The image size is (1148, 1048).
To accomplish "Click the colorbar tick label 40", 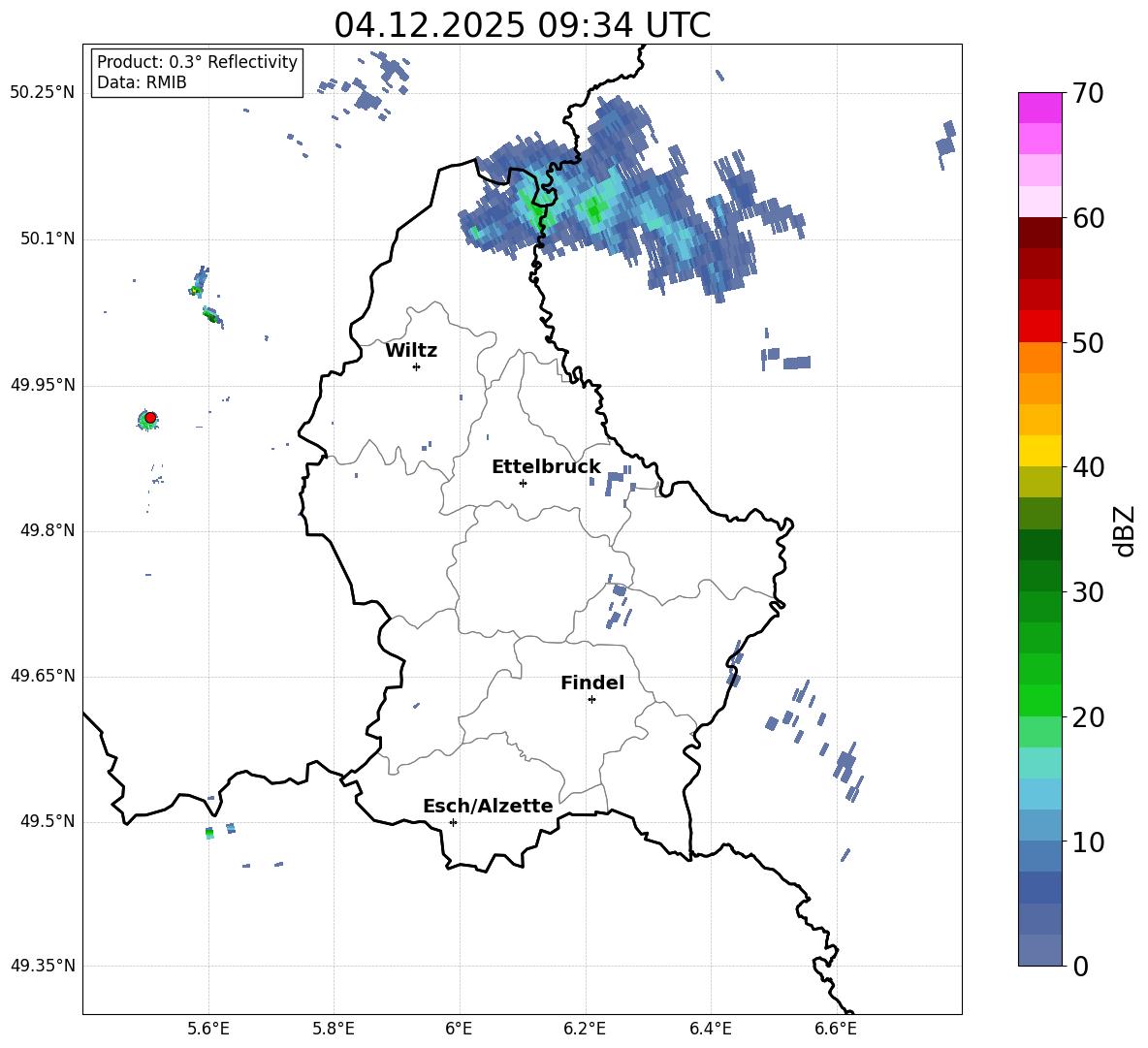I will [1088, 467].
